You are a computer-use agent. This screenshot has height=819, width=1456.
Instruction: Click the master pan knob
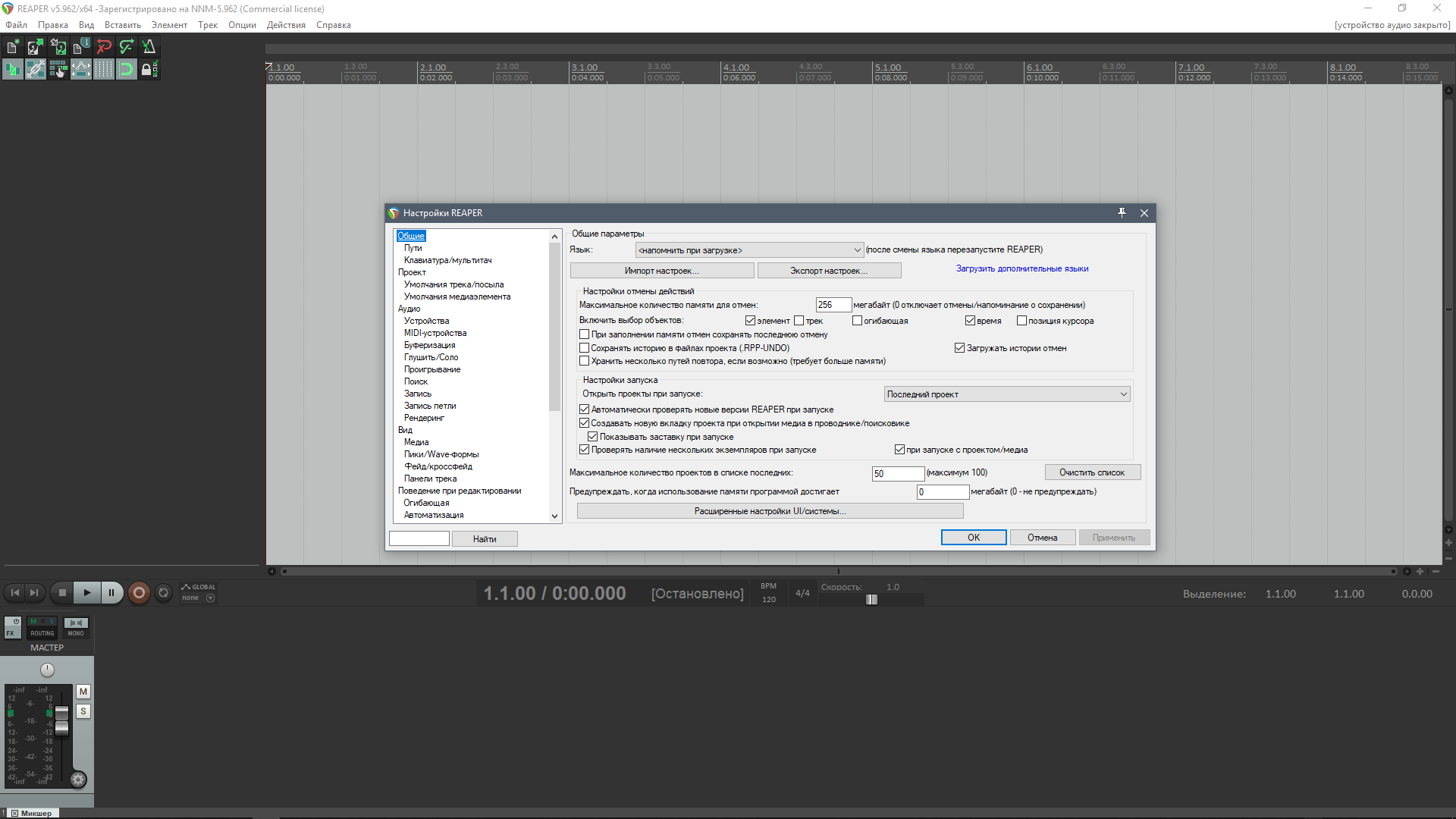pyautogui.click(x=47, y=670)
